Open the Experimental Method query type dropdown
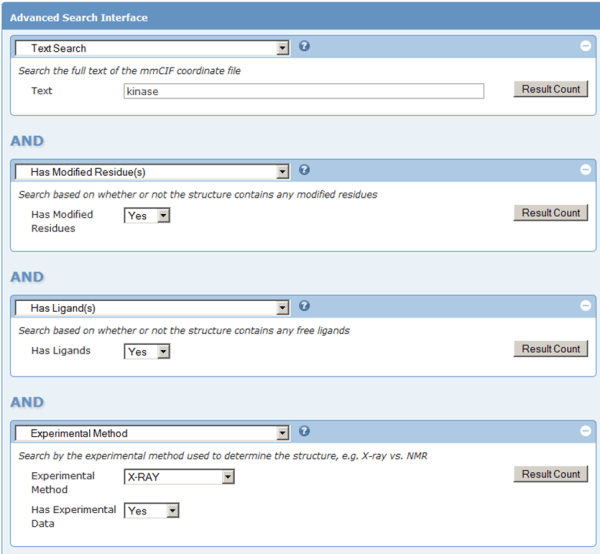600x554 pixels. tap(152, 433)
